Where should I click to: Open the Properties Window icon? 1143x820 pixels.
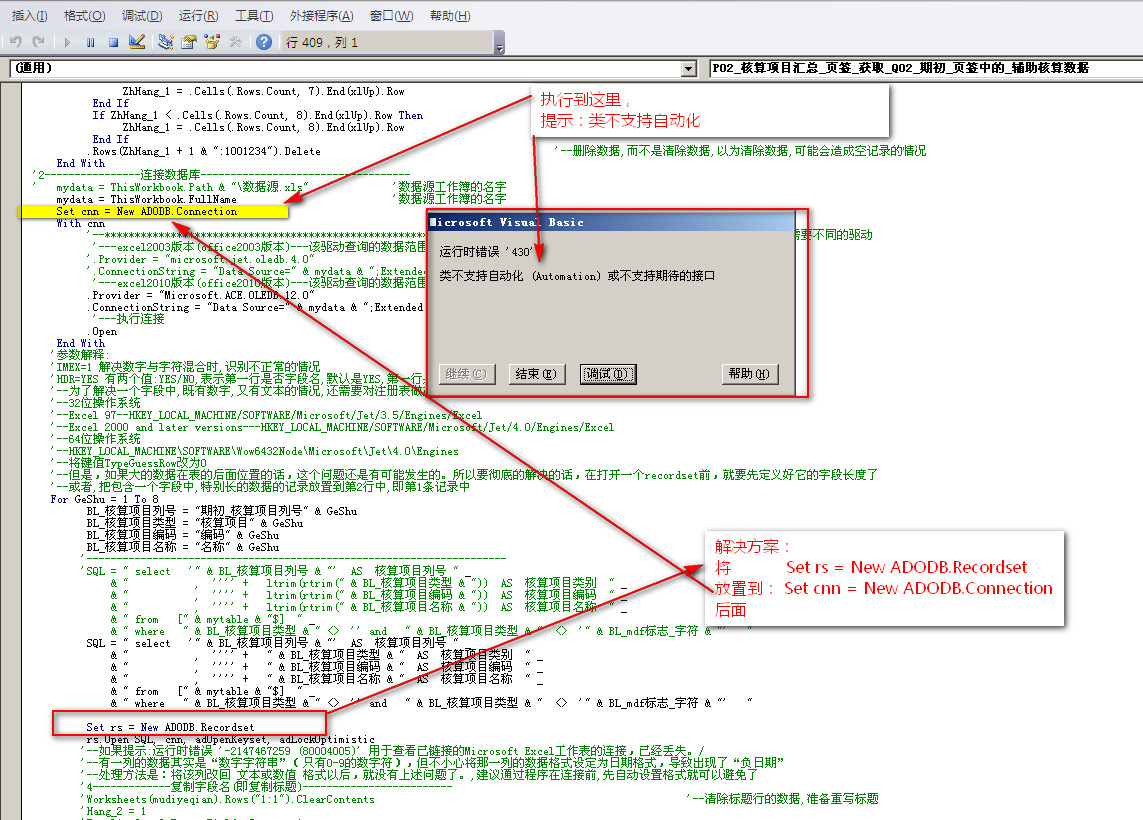(188, 42)
